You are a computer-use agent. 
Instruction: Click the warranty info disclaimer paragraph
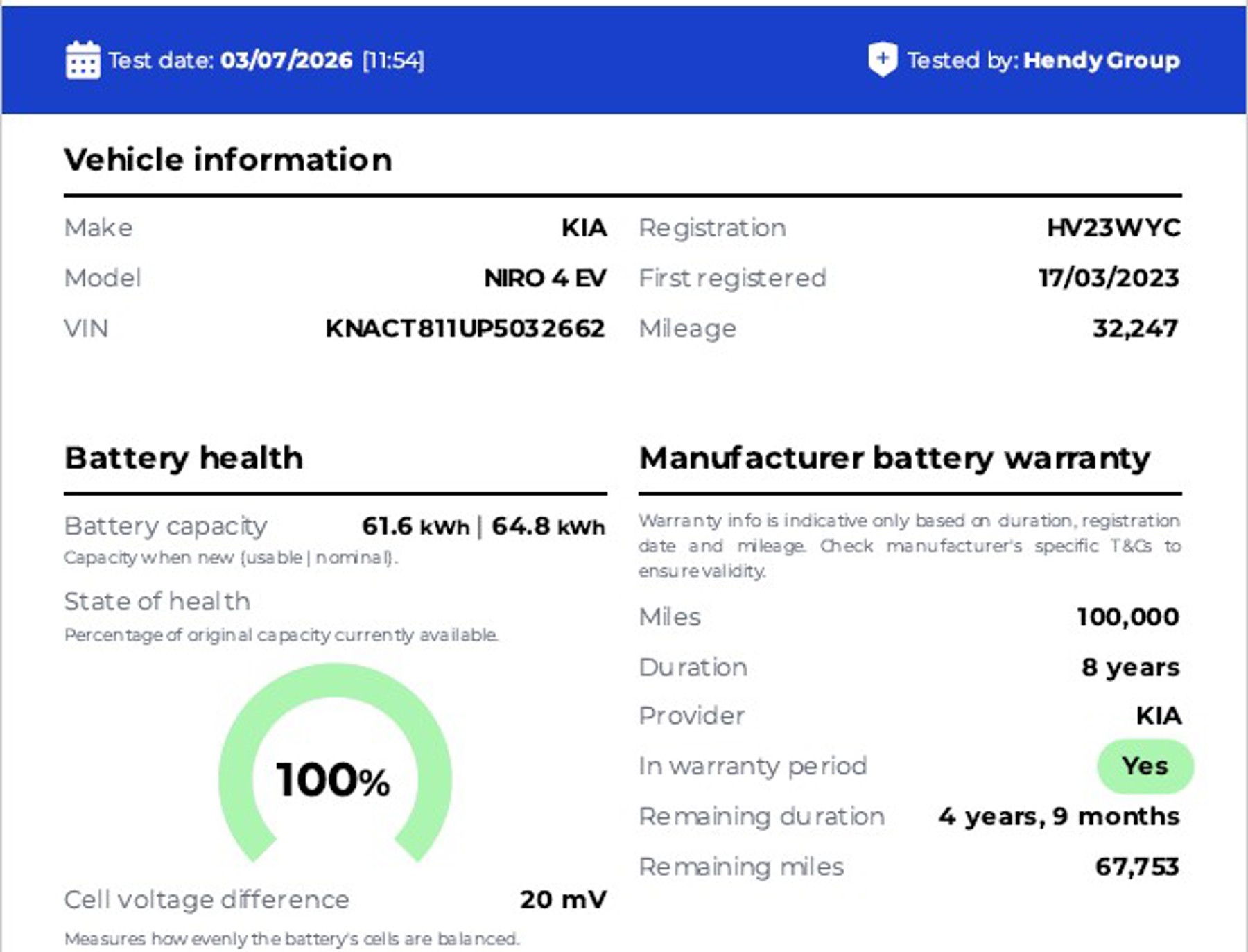coord(910,546)
